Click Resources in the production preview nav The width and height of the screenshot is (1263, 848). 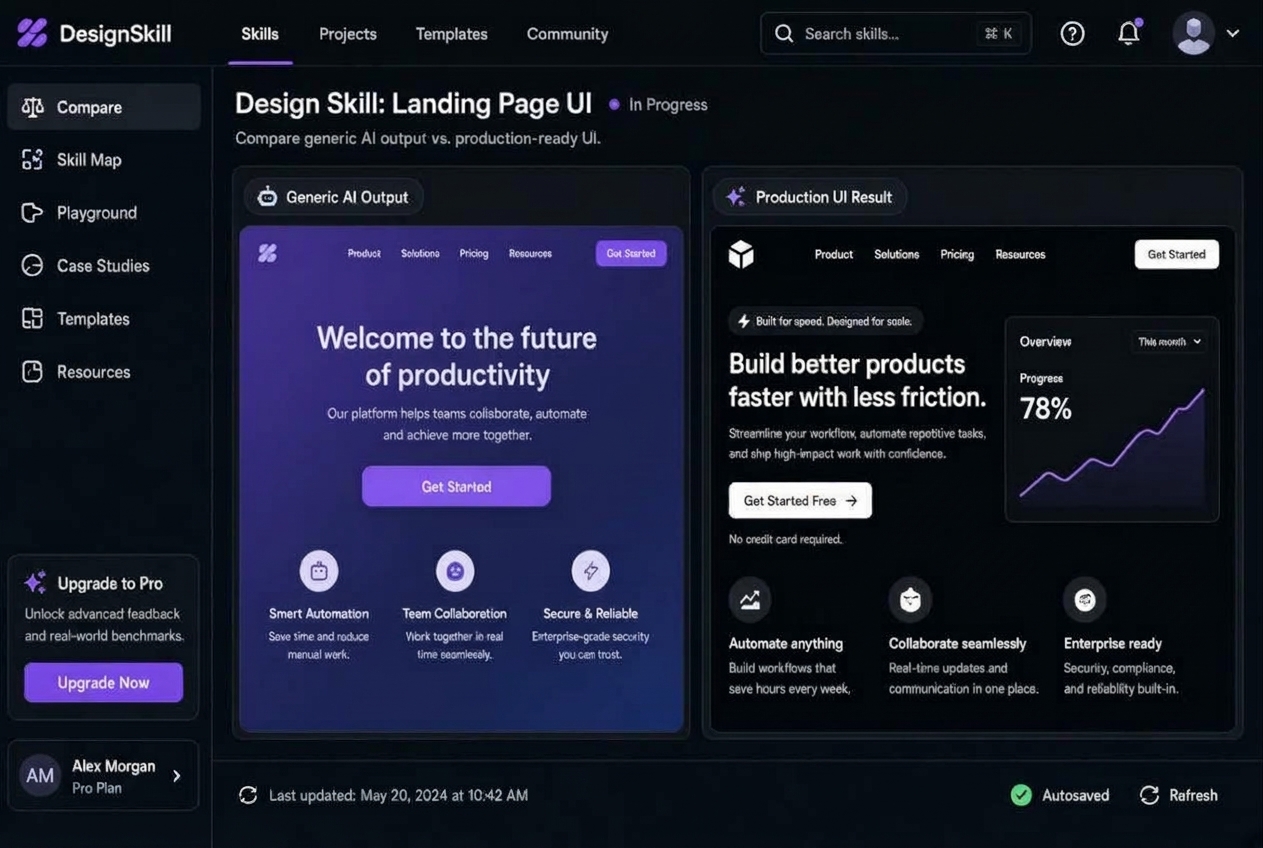tap(1020, 254)
